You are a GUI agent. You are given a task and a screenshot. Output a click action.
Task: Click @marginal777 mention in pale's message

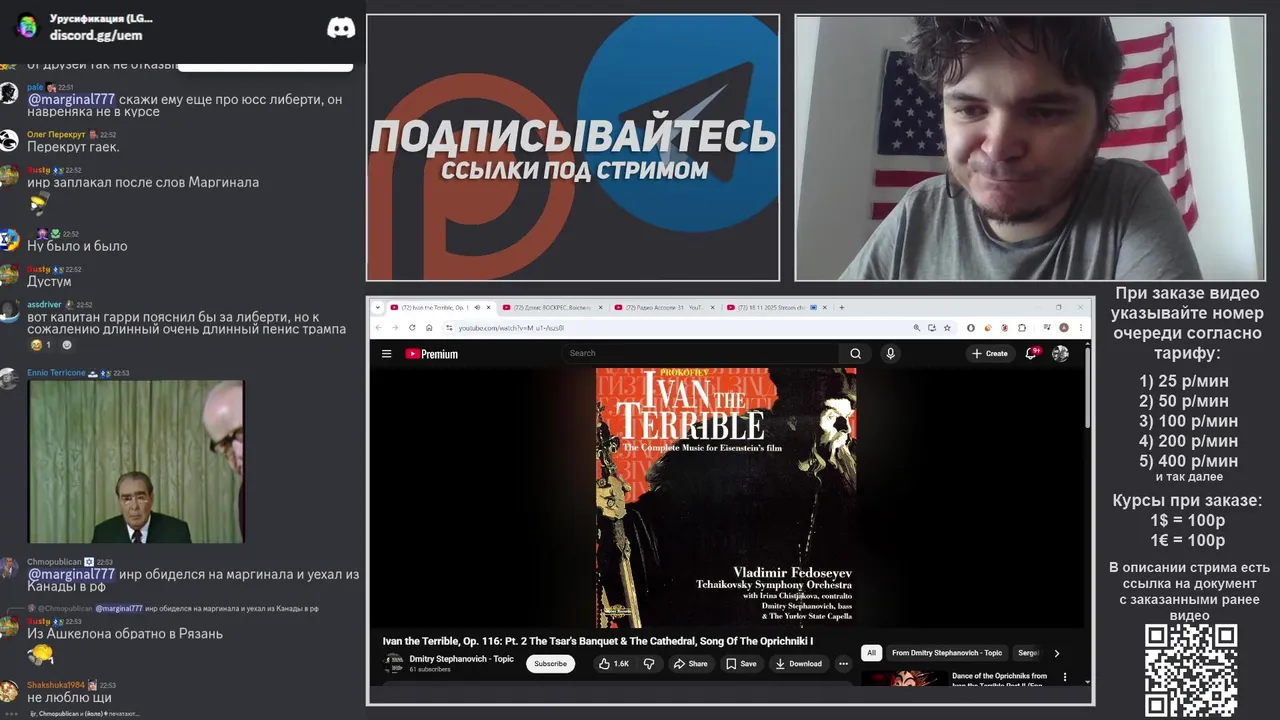click(x=71, y=99)
